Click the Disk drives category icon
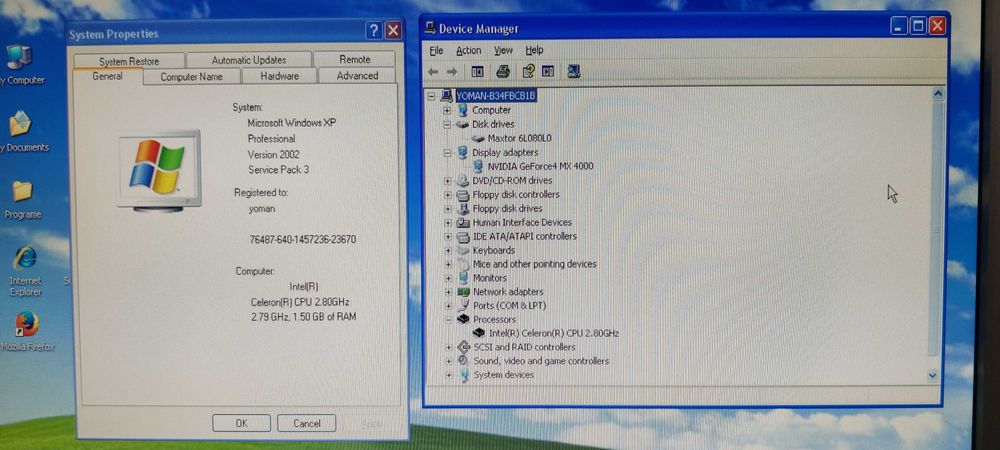This screenshot has height=450, width=1000. pos(463,124)
